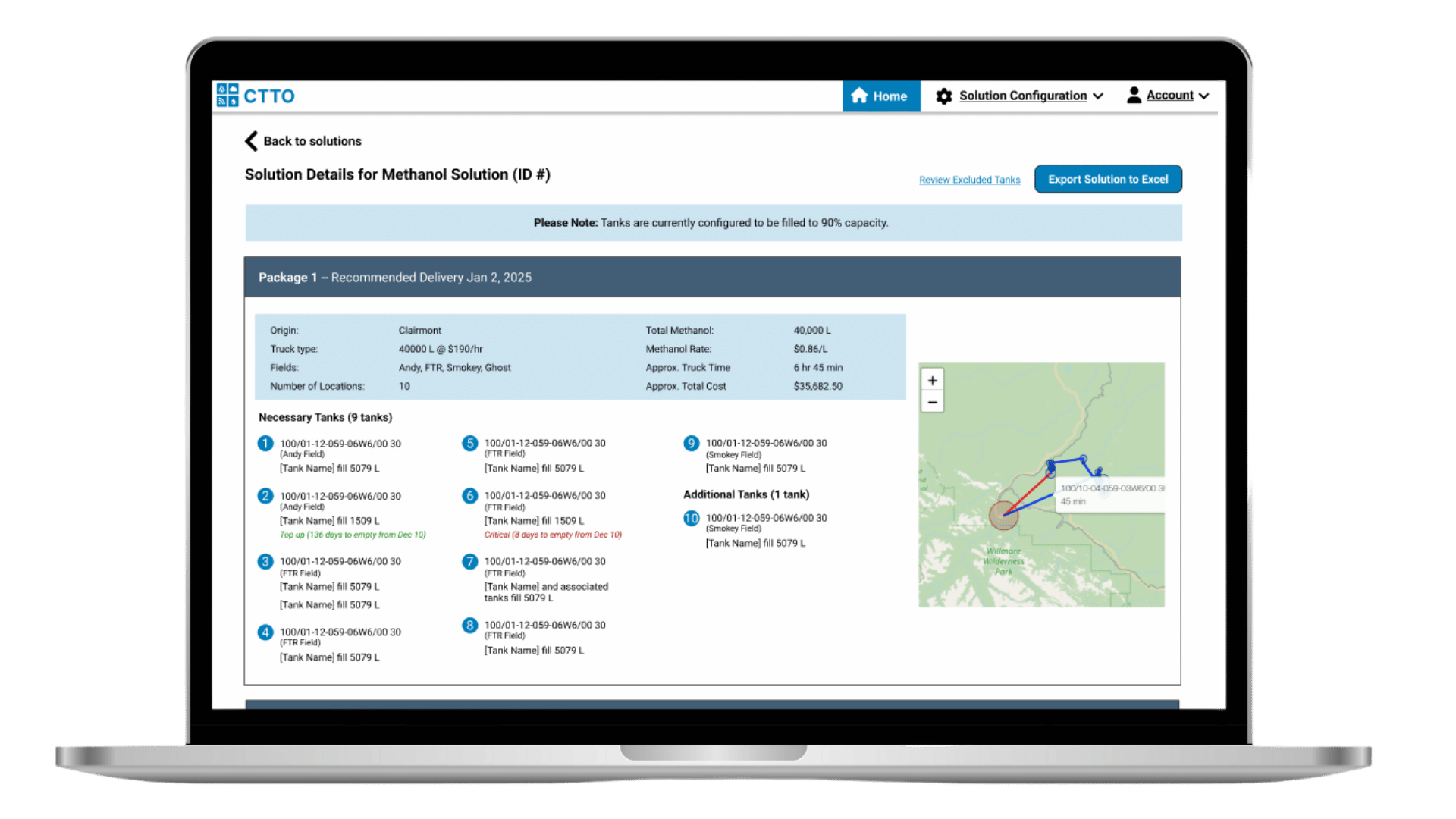Click the map tooltip showing 45 min
This screenshot has height=819, width=1456.
pyautogui.click(x=1111, y=494)
